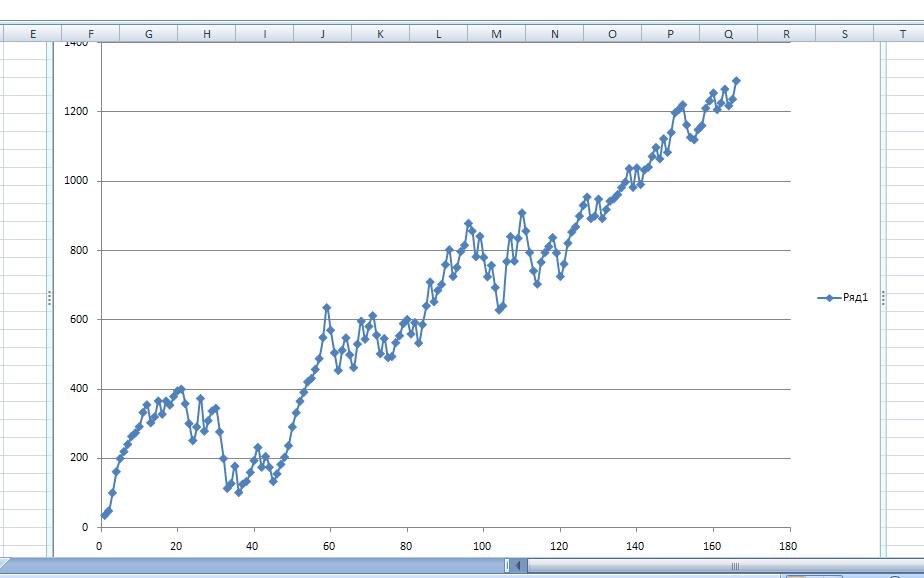The height and width of the screenshot is (578, 924).
Task: Select horizontal axis label 100
Action: pyautogui.click(x=482, y=546)
